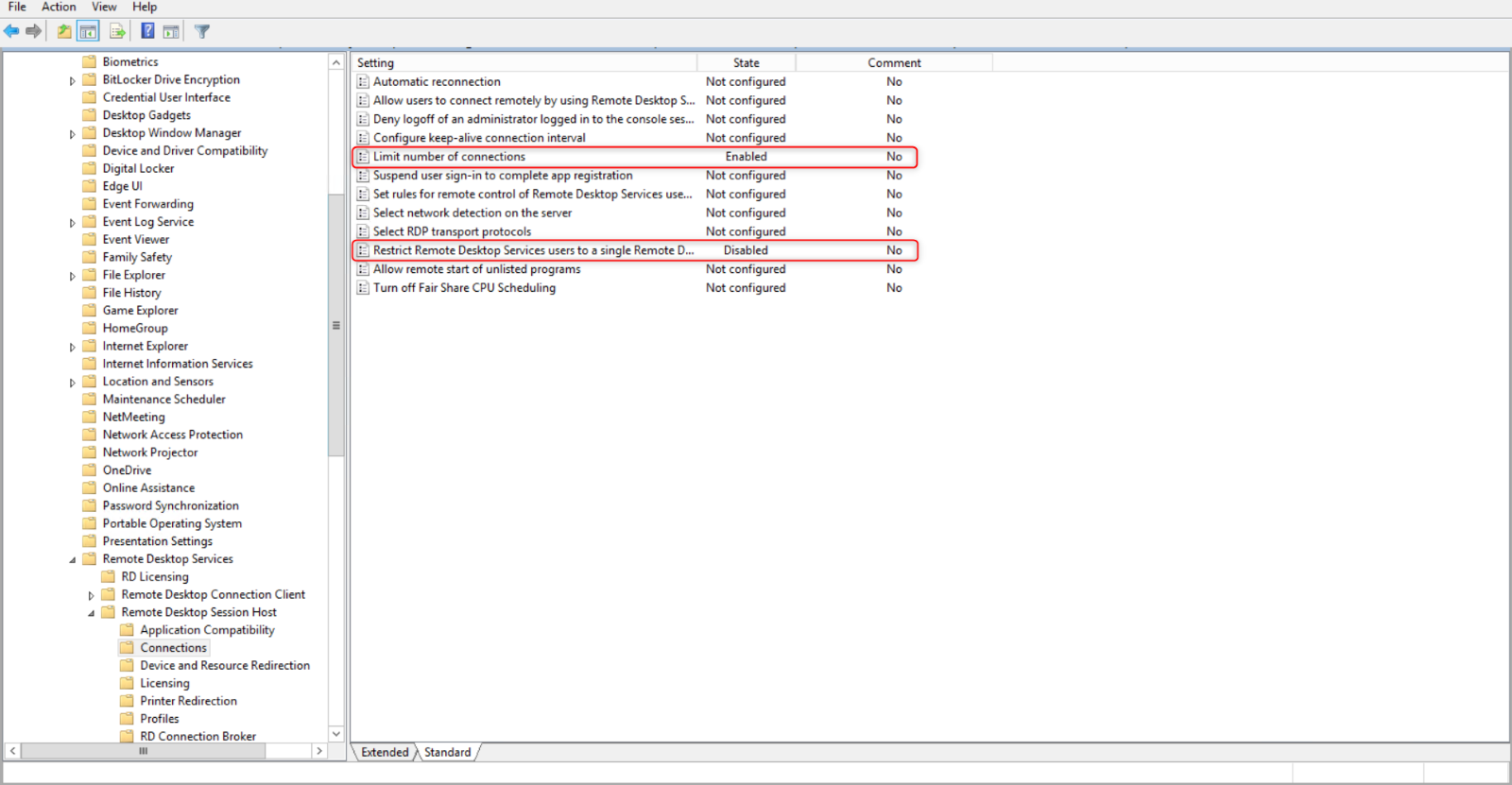Click the tree pane vertical scrollbar thumb
Viewport: 1512px width, 785px height.
coord(336,325)
